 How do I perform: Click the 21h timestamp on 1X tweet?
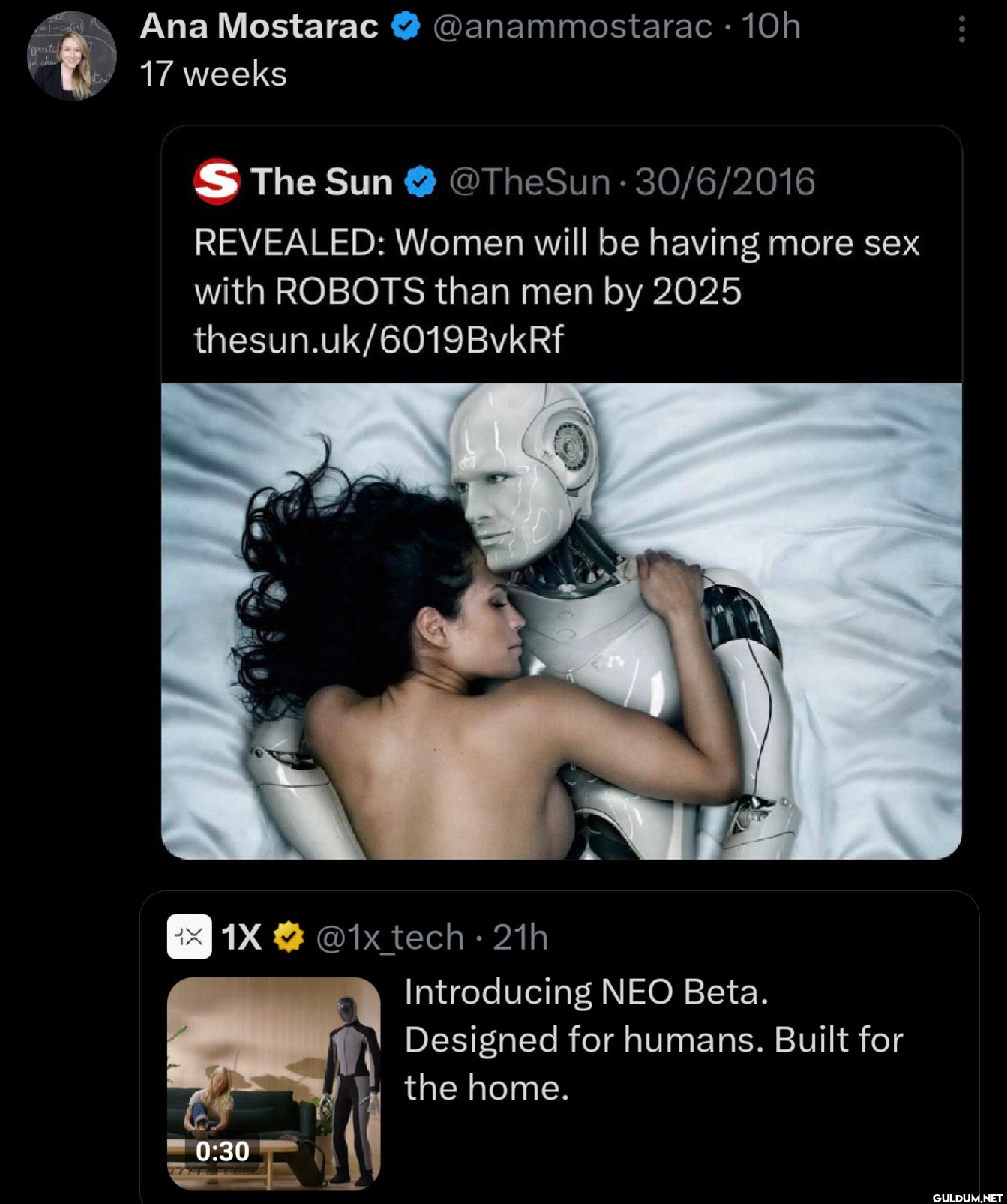tap(520, 938)
